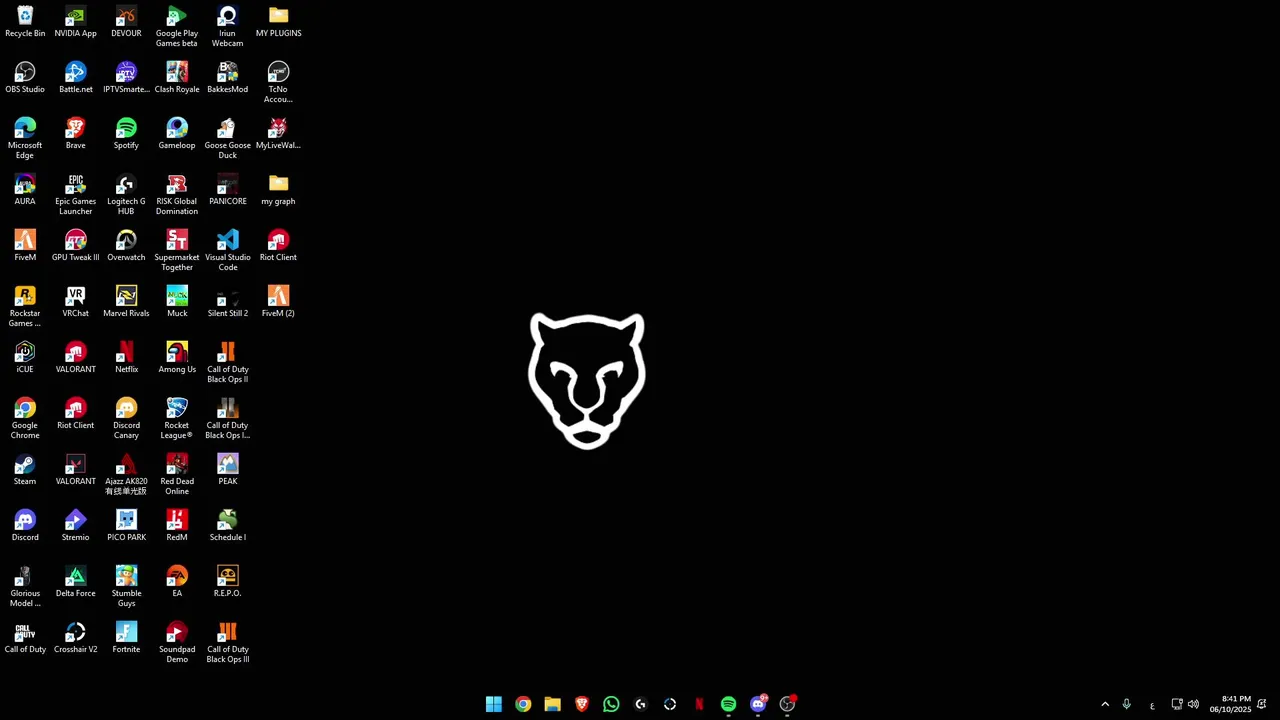
Task: Select the Rockstar Games Launcher shortcut
Action: pyautogui.click(x=25, y=306)
